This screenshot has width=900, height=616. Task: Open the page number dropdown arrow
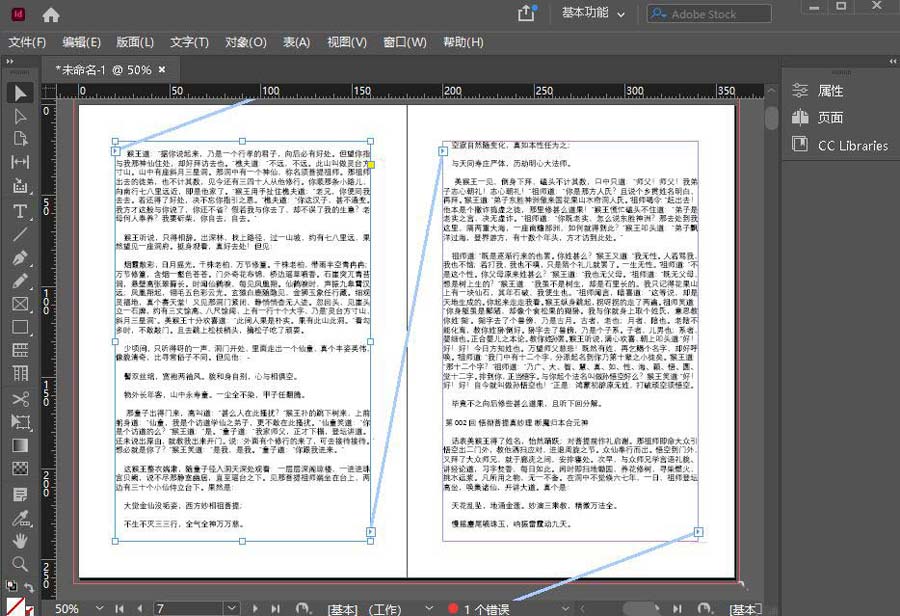(x=231, y=609)
